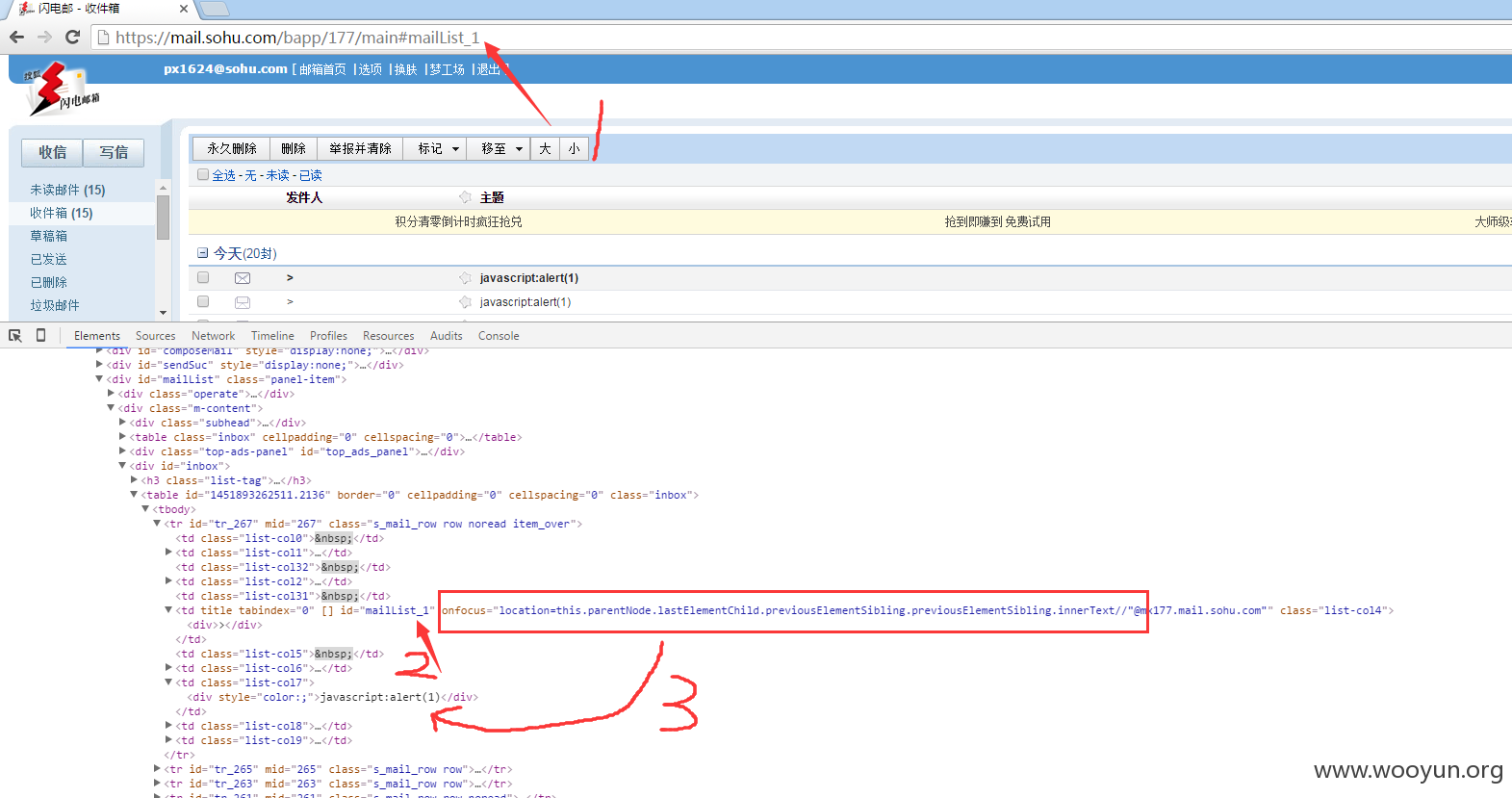Click 已读 selection link
The image size is (1512, 798).
click(310, 175)
